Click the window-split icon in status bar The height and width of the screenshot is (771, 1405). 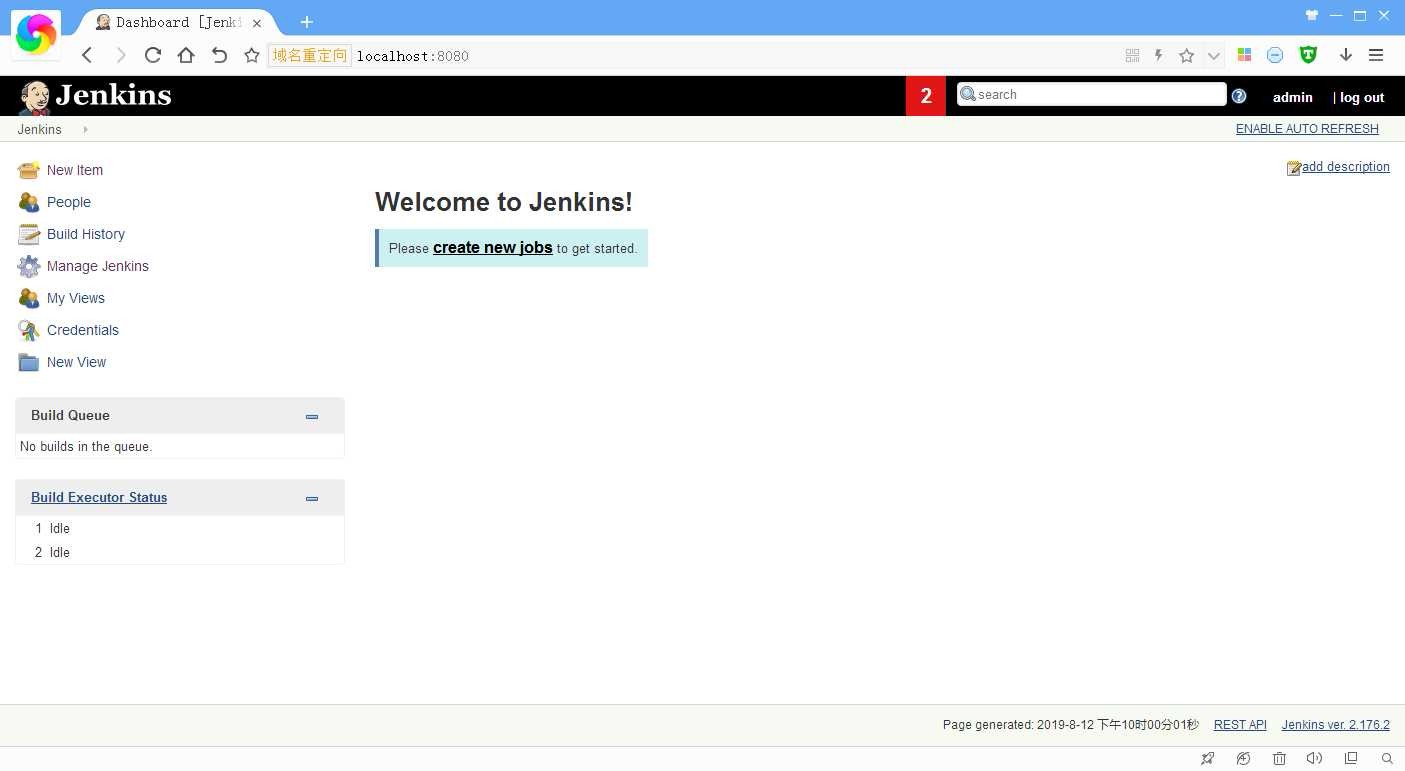pyautogui.click(x=1351, y=759)
